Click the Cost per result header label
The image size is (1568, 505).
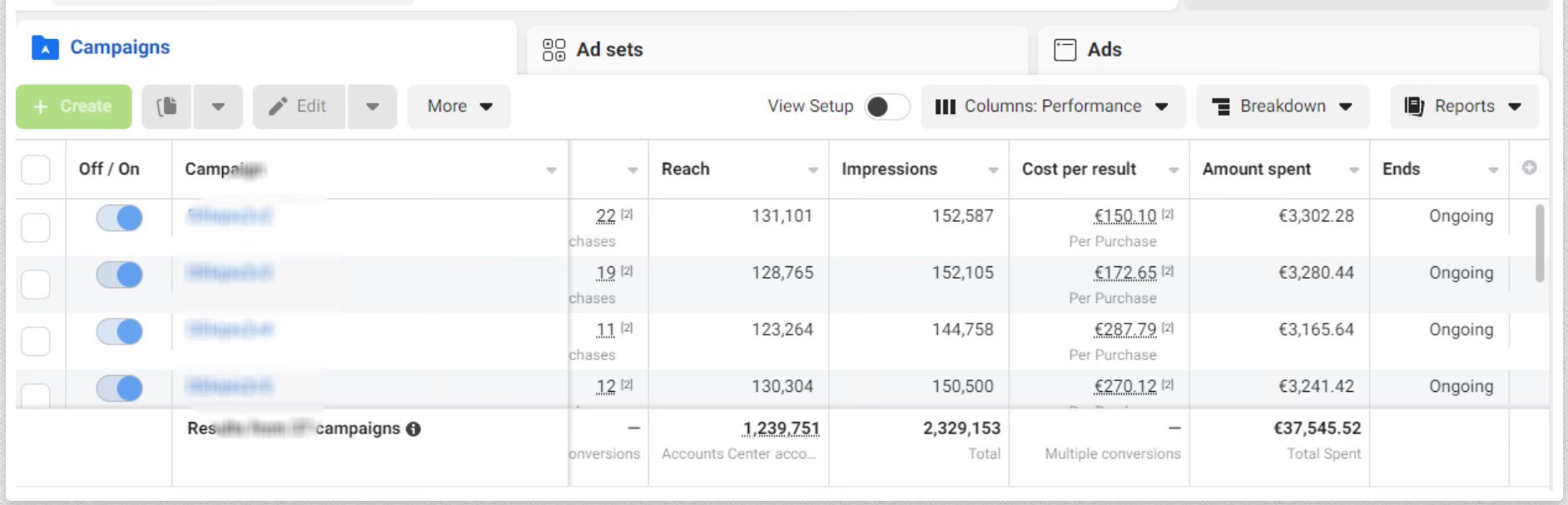pyautogui.click(x=1079, y=169)
